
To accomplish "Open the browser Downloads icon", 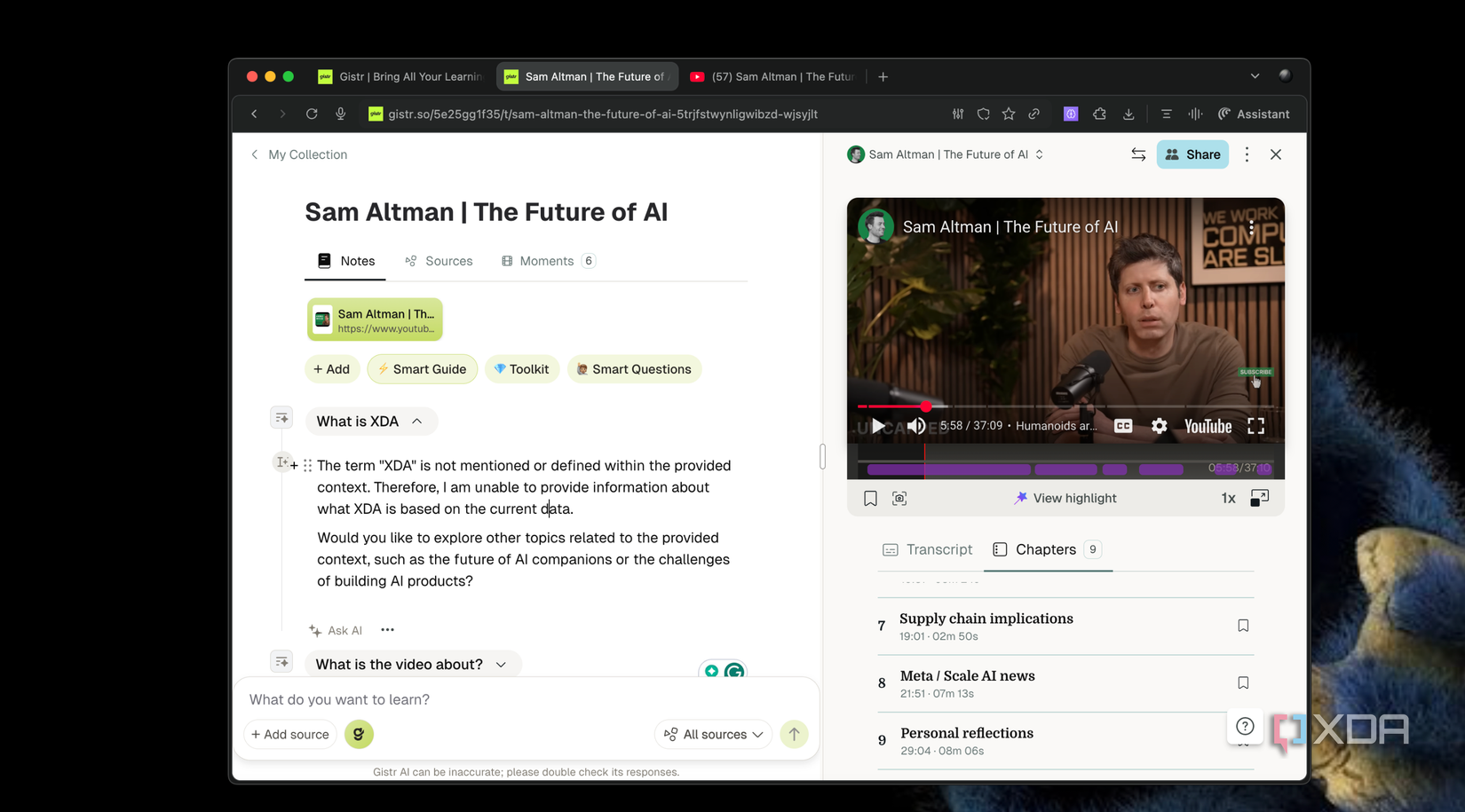I will point(1128,114).
